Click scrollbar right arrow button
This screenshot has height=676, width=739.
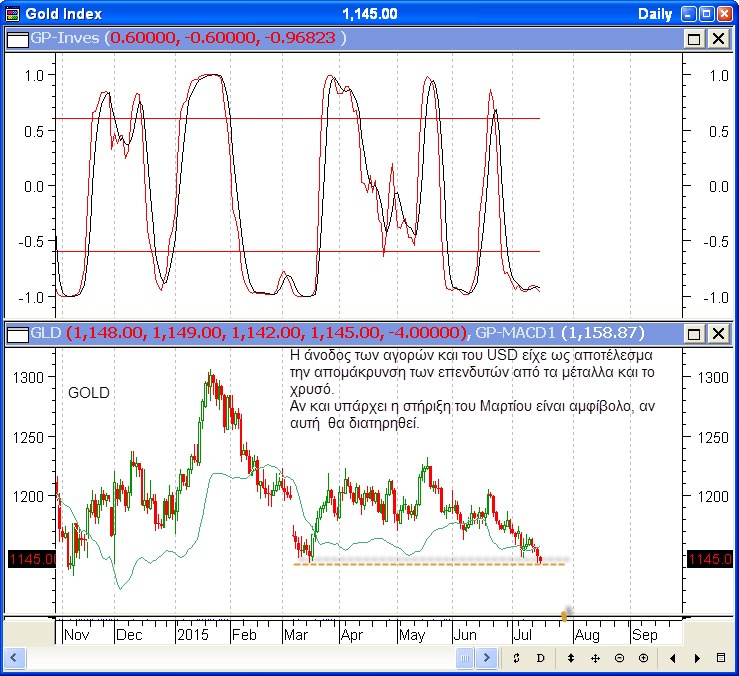(487, 658)
